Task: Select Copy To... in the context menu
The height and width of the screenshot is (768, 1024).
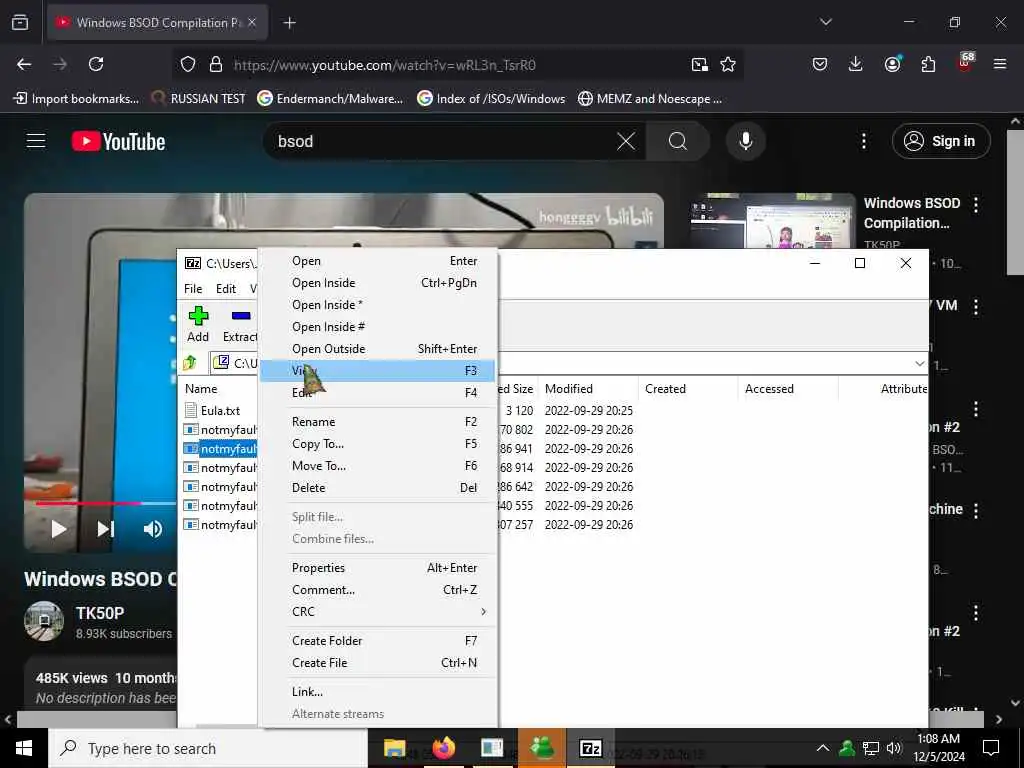Action: coord(377,444)
